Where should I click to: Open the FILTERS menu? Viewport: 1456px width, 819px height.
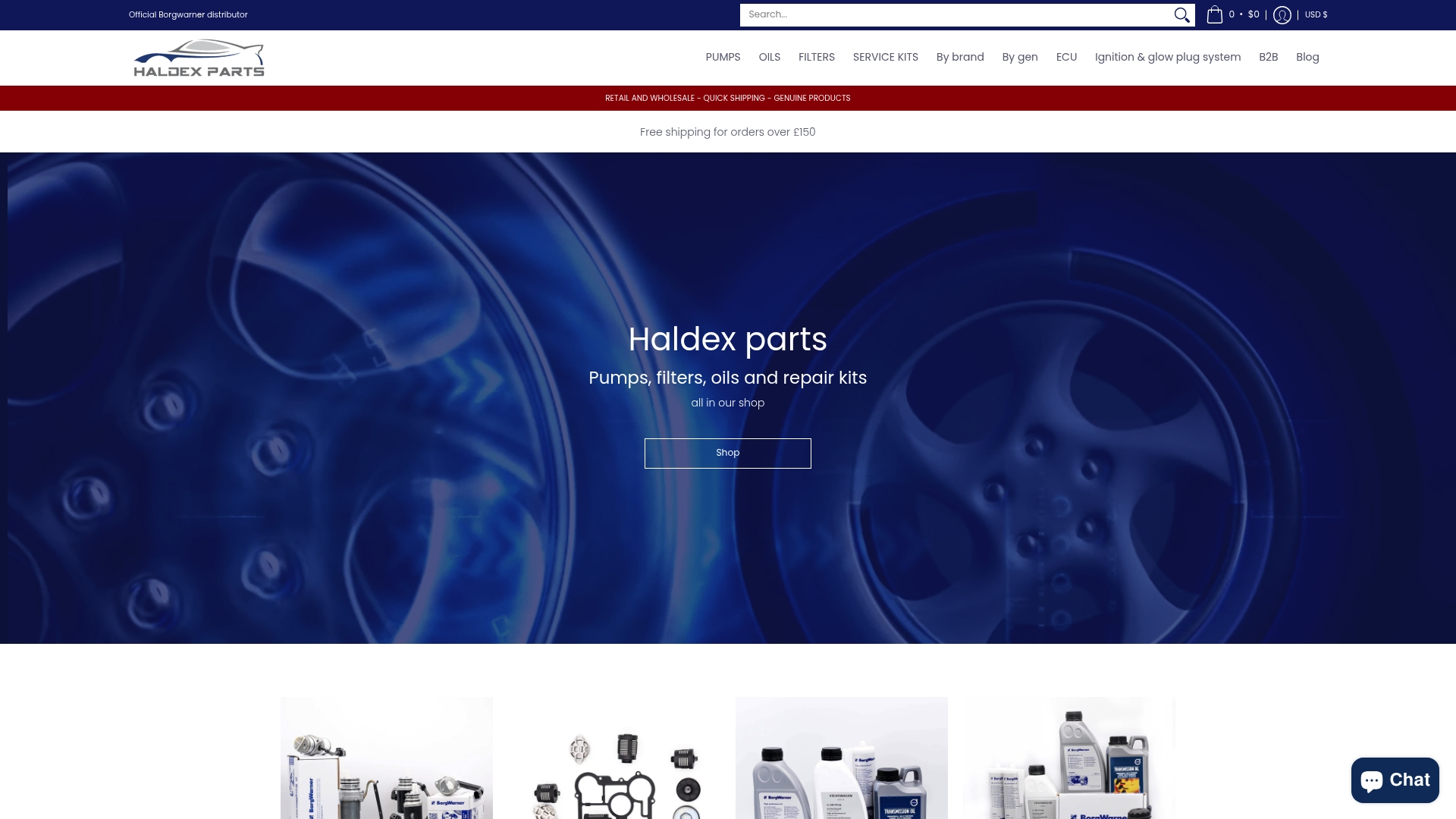[x=816, y=58]
